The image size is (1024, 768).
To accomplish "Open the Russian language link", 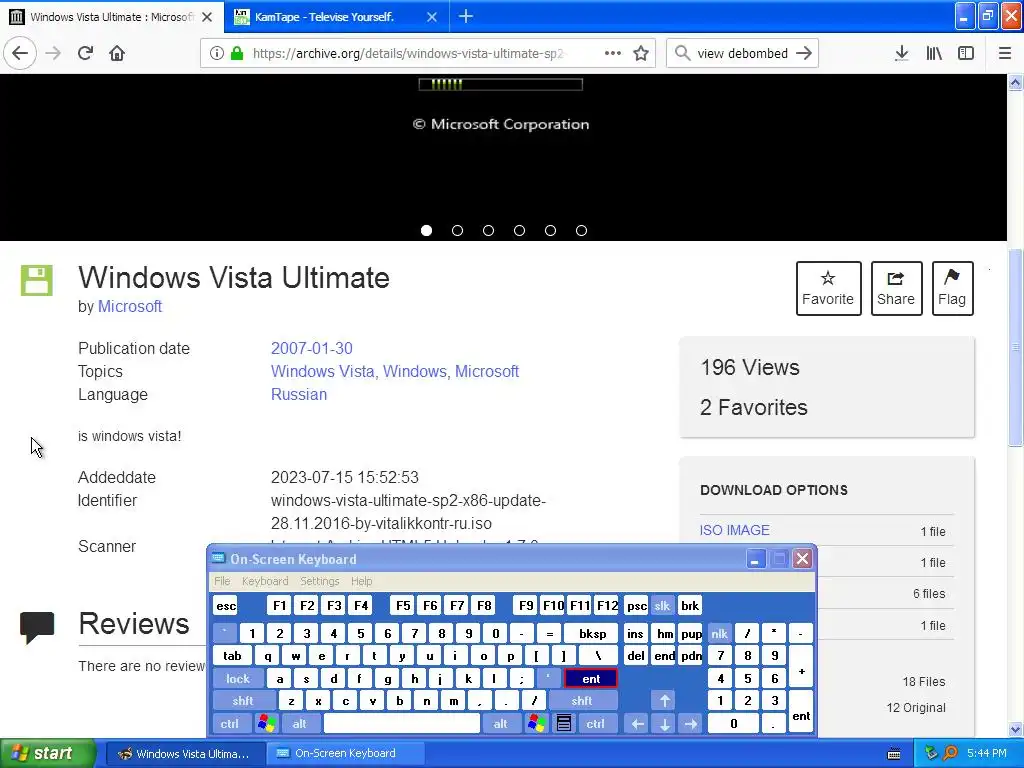I will (298, 394).
